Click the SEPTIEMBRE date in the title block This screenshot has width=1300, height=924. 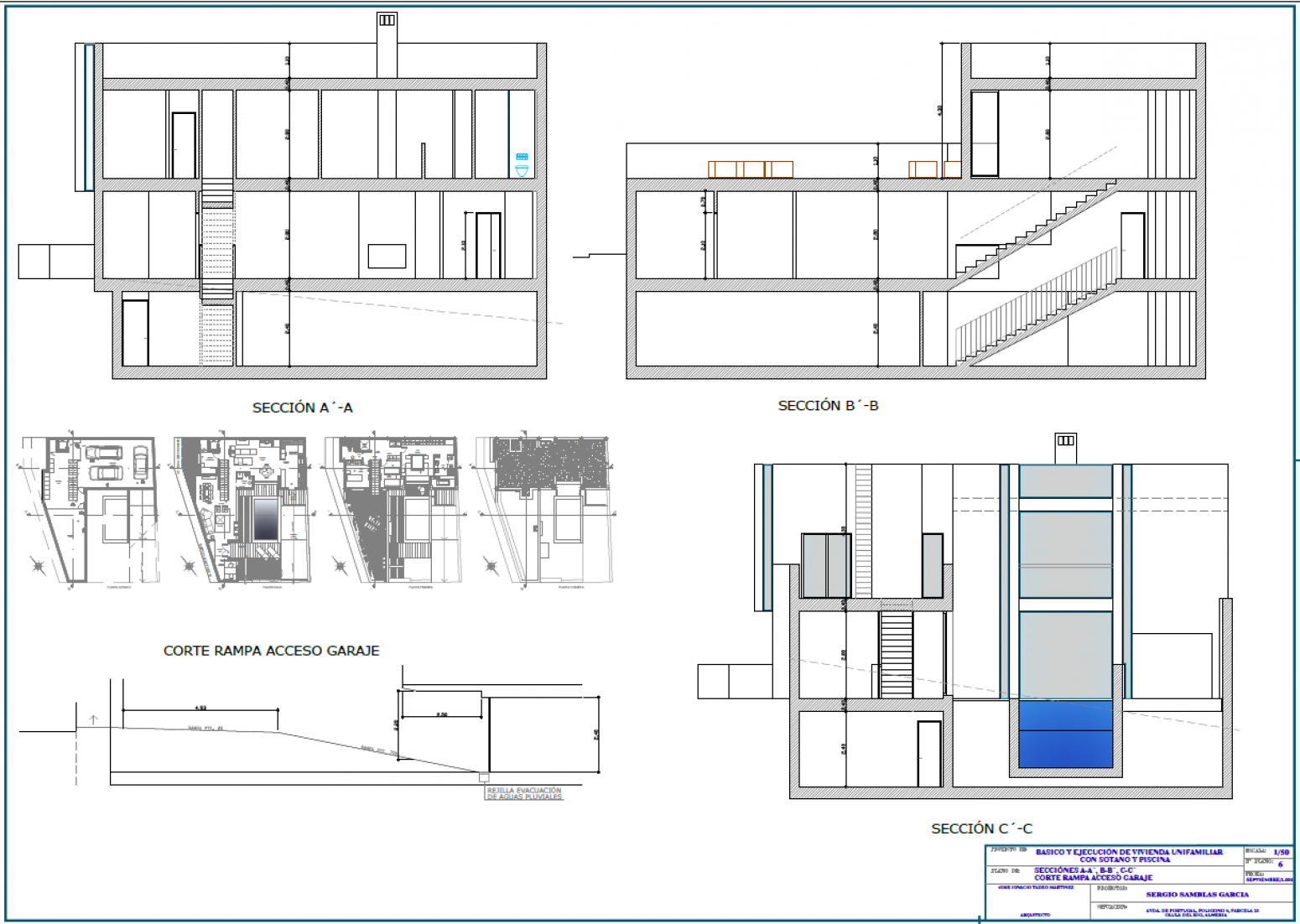[1269, 880]
